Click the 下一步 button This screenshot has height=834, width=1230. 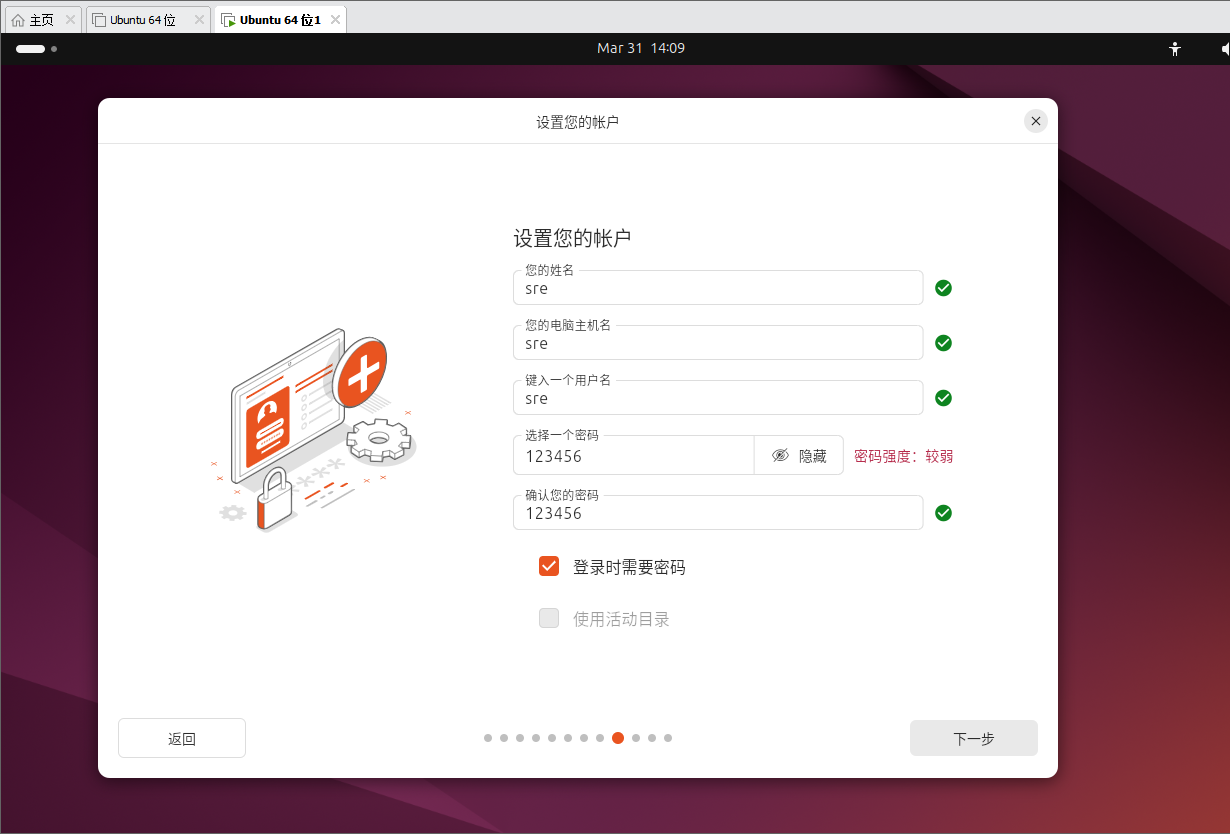coord(974,738)
